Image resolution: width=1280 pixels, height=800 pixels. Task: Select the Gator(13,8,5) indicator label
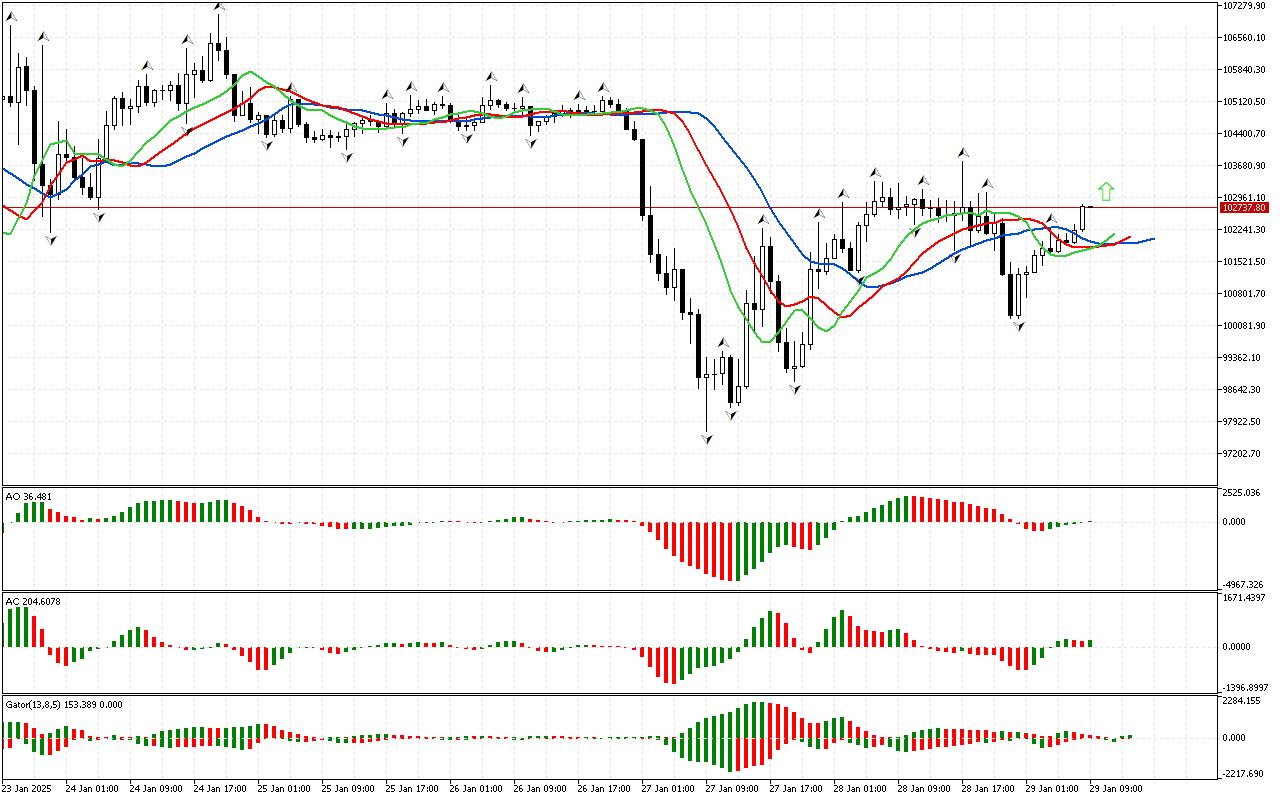[64, 704]
